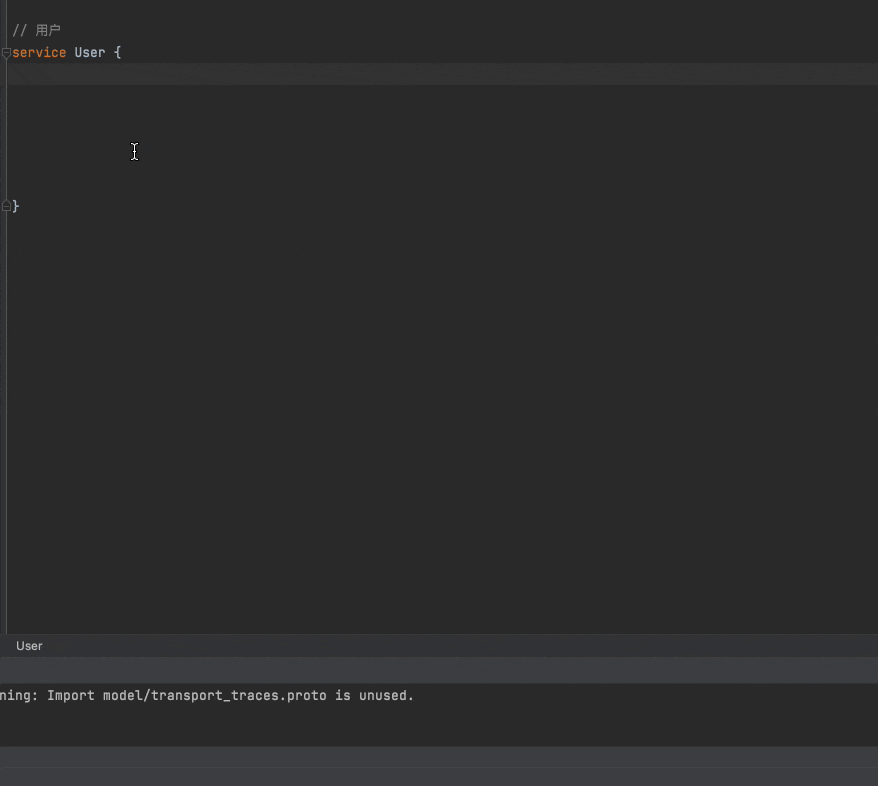This screenshot has width=878, height=786.
Task: Click the User breadcrumb
Action: click(29, 646)
